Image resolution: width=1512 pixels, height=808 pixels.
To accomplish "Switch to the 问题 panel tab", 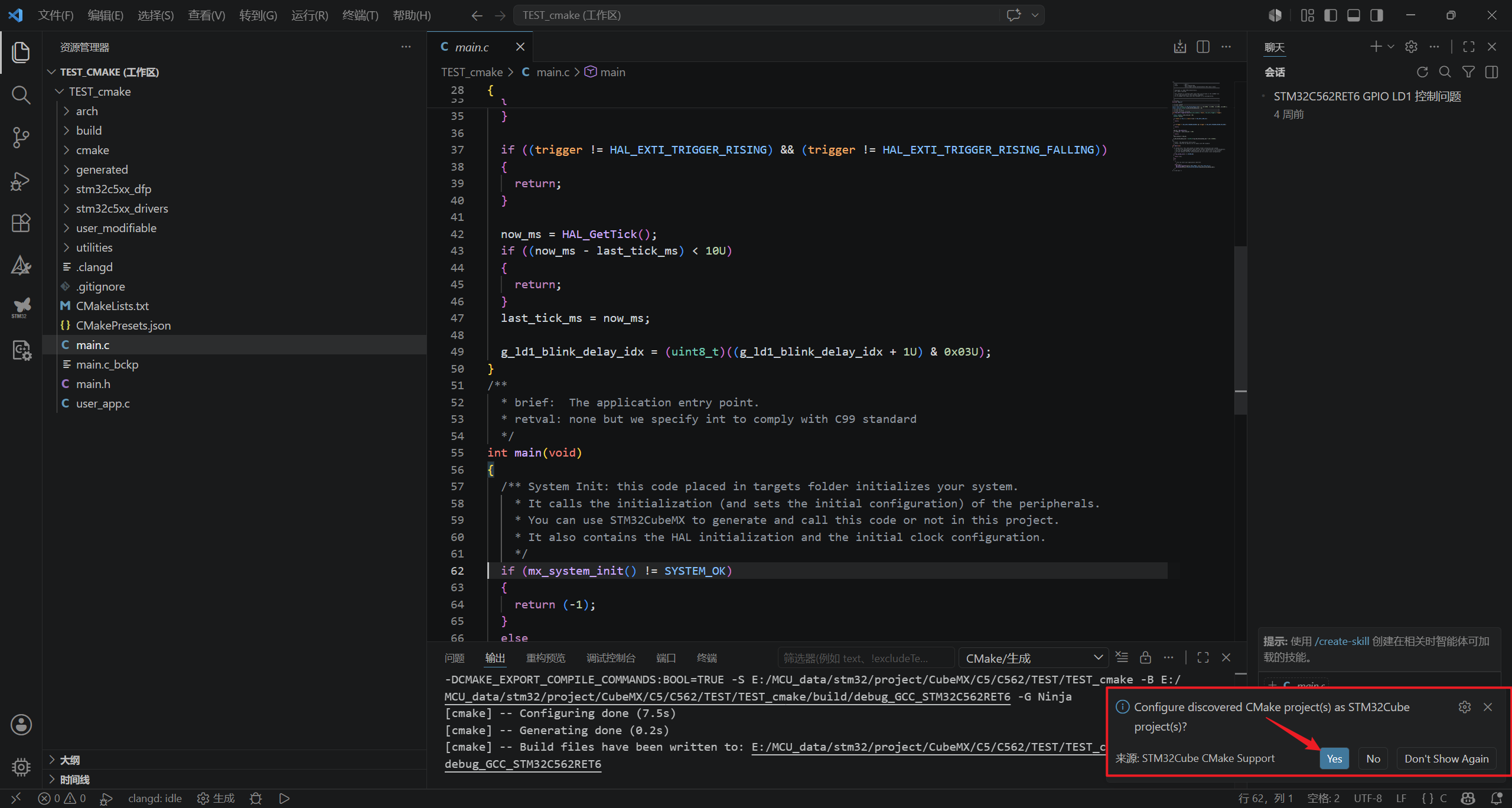I will pos(454,658).
